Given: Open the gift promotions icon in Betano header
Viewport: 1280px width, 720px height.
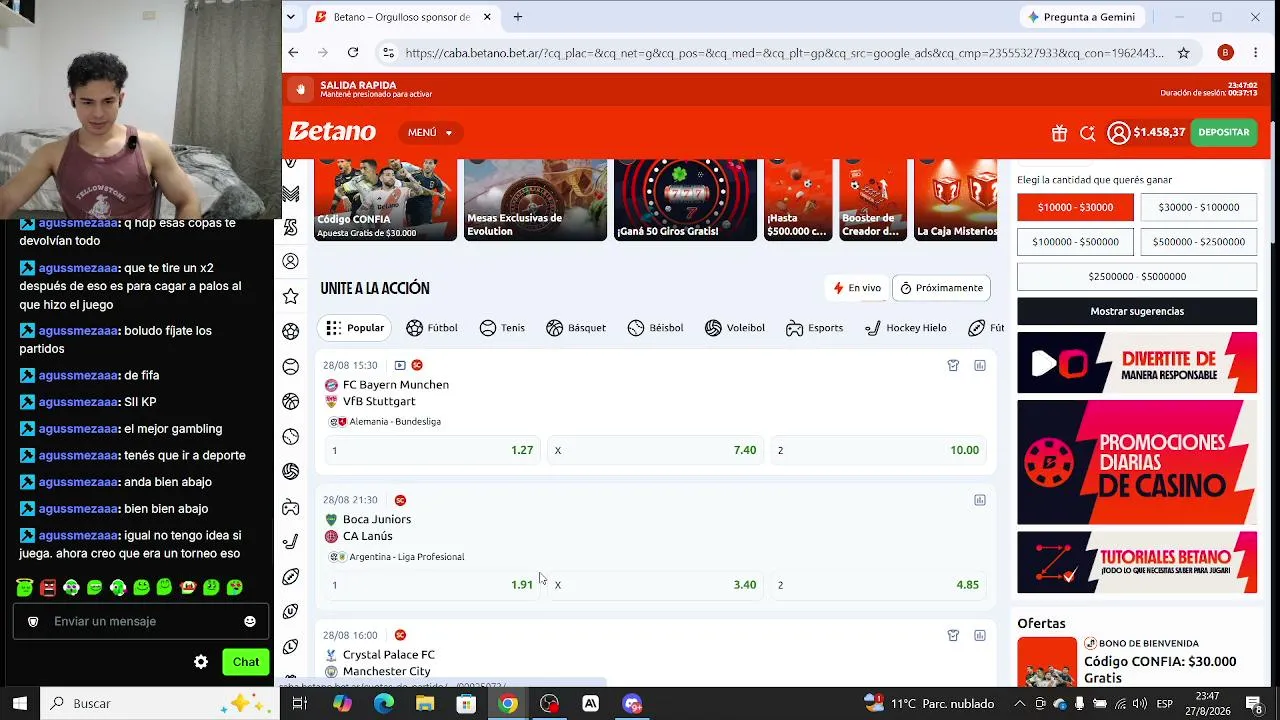Looking at the screenshot, I should pos(1059,132).
